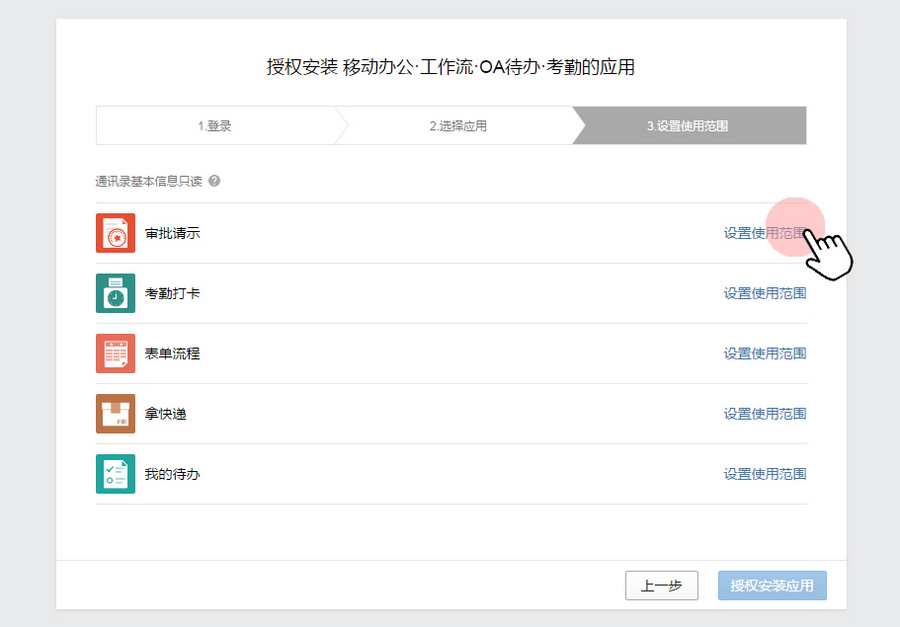The image size is (900, 627).
Task: Click the 表单流程 orange form icon
Action: [x=115, y=353]
